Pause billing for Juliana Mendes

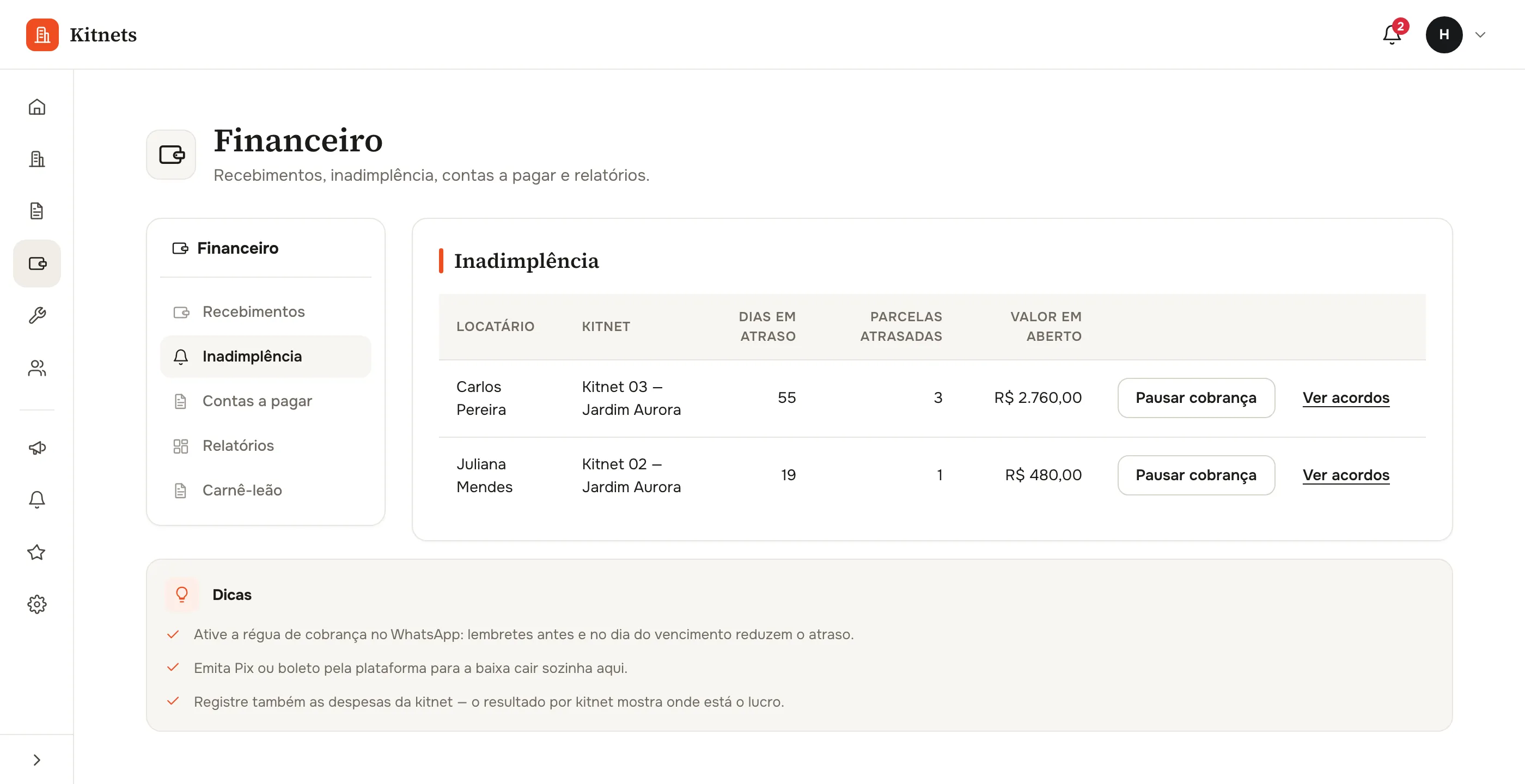(x=1196, y=475)
